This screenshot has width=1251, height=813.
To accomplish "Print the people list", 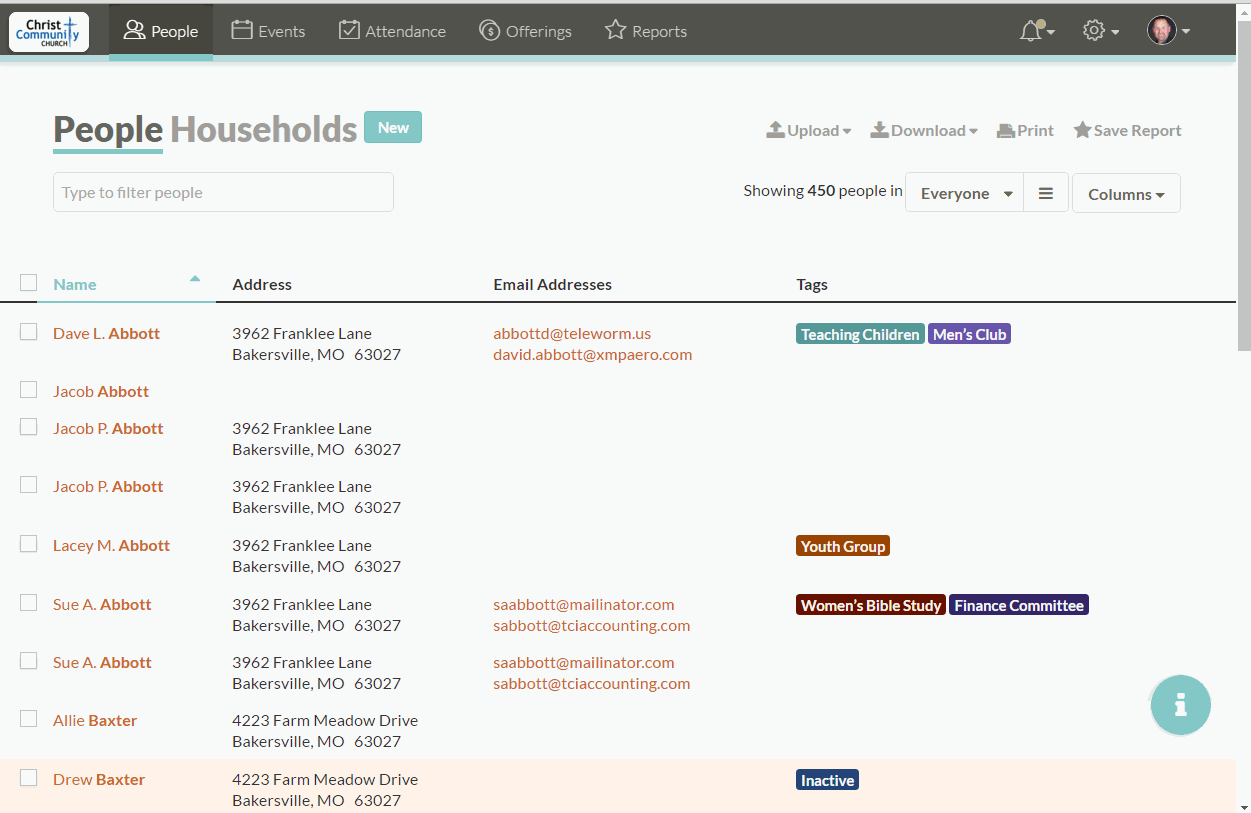I will (x=1025, y=130).
